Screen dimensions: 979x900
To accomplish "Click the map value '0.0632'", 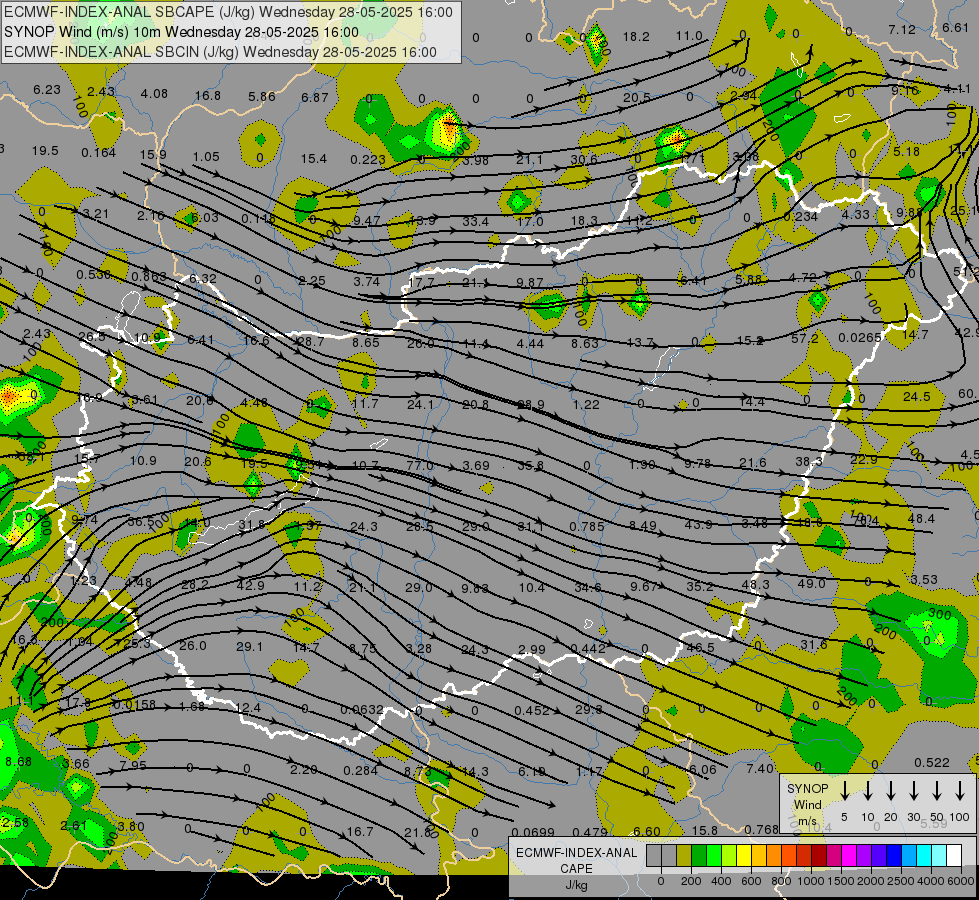I will 362,710.
